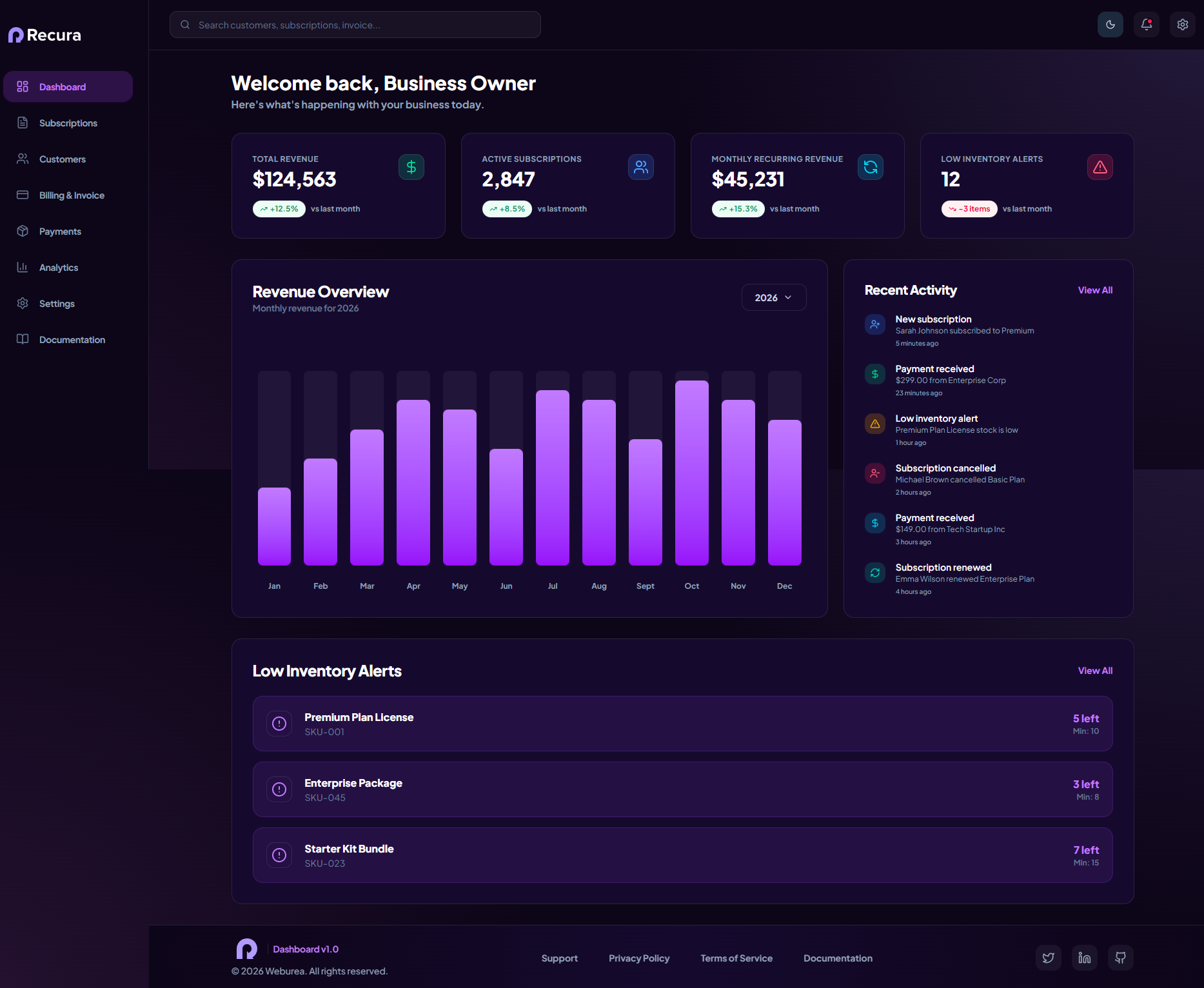Open settings gear in top bar
Screen dimensions: 1204x988
point(1183,25)
